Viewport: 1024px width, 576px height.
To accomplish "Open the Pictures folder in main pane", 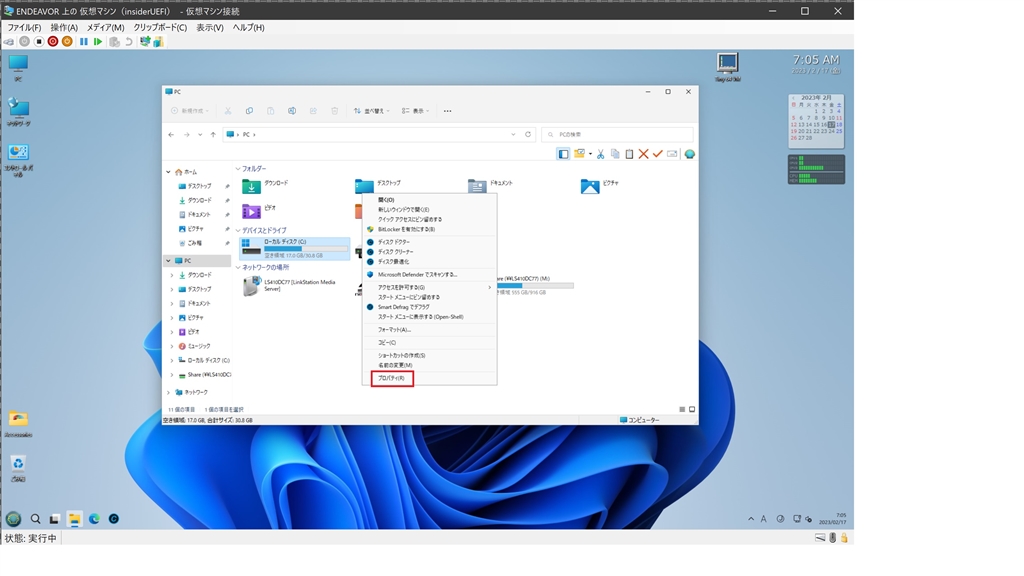I will (600, 187).
